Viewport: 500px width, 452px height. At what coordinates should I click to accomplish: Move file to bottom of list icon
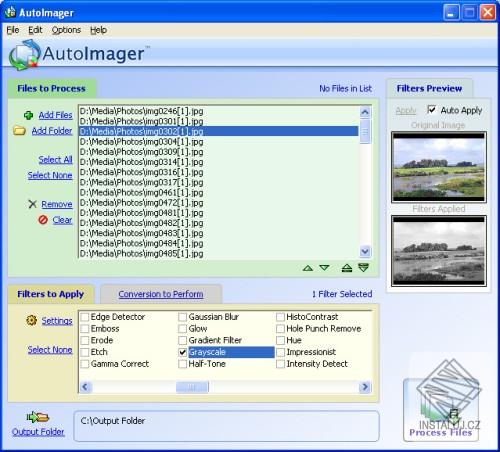click(364, 267)
